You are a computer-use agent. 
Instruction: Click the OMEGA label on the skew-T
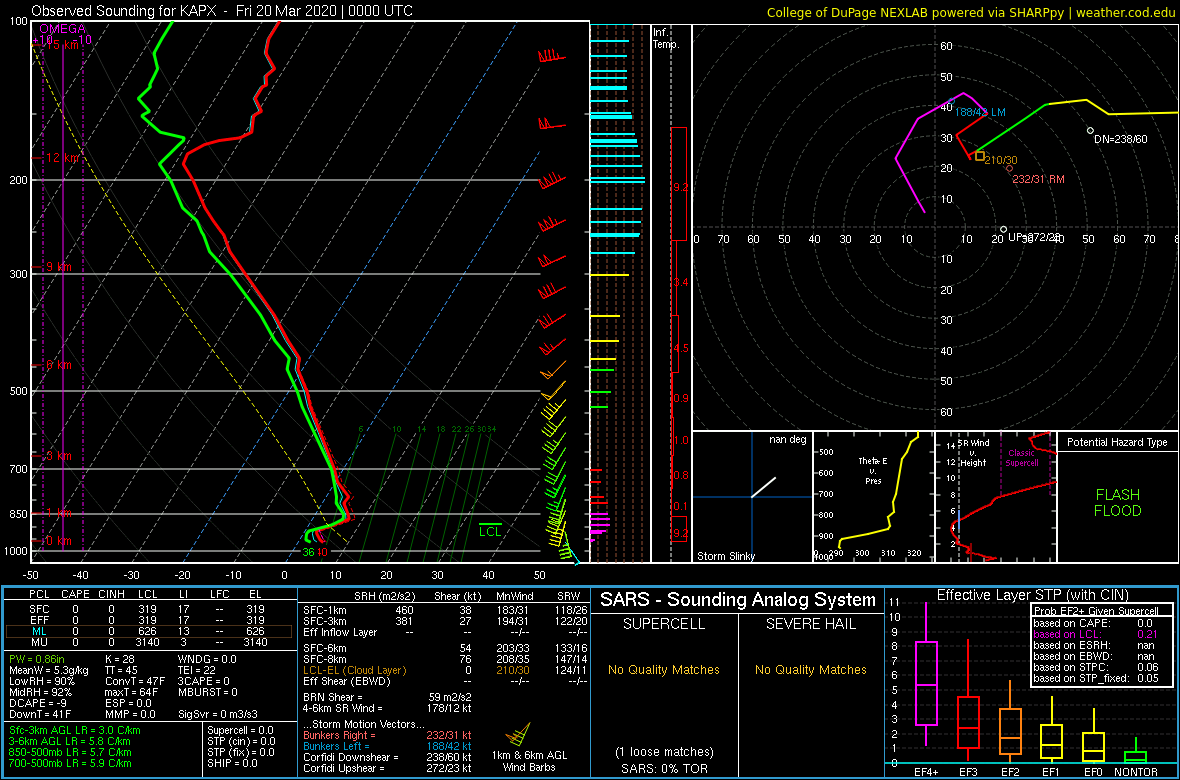click(x=62, y=29)
